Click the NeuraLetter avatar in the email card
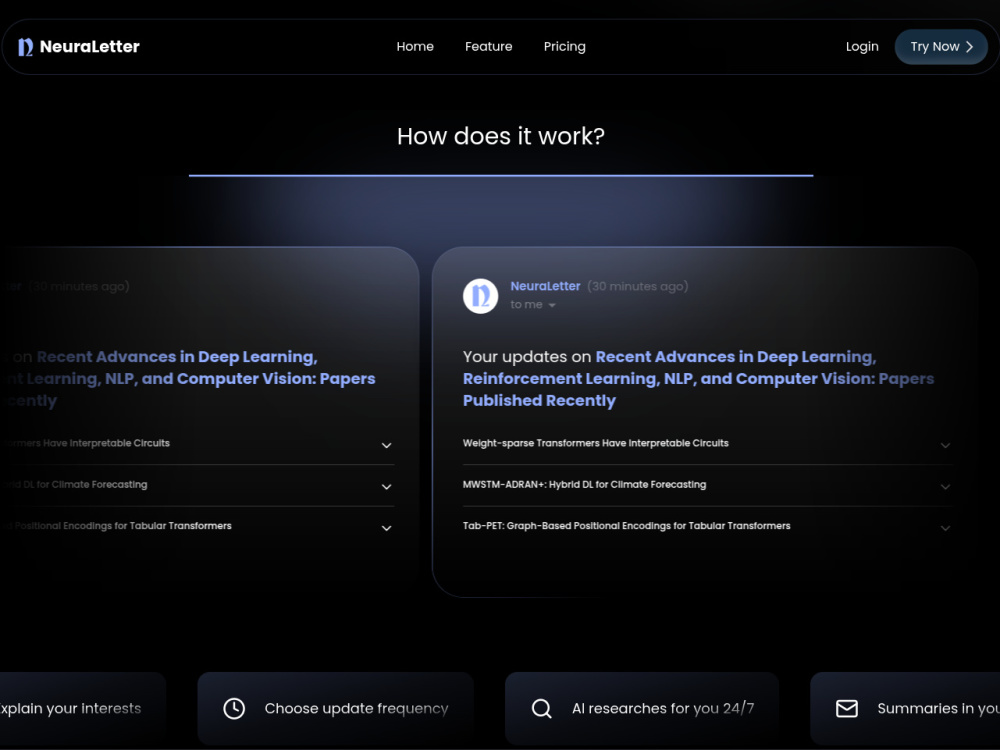 point(480,296)
